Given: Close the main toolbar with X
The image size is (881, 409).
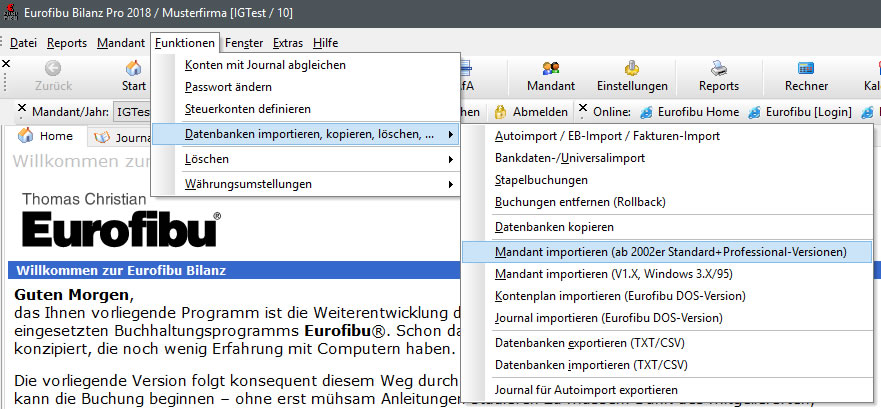Looking at the screenshot, I should [6, 63].
